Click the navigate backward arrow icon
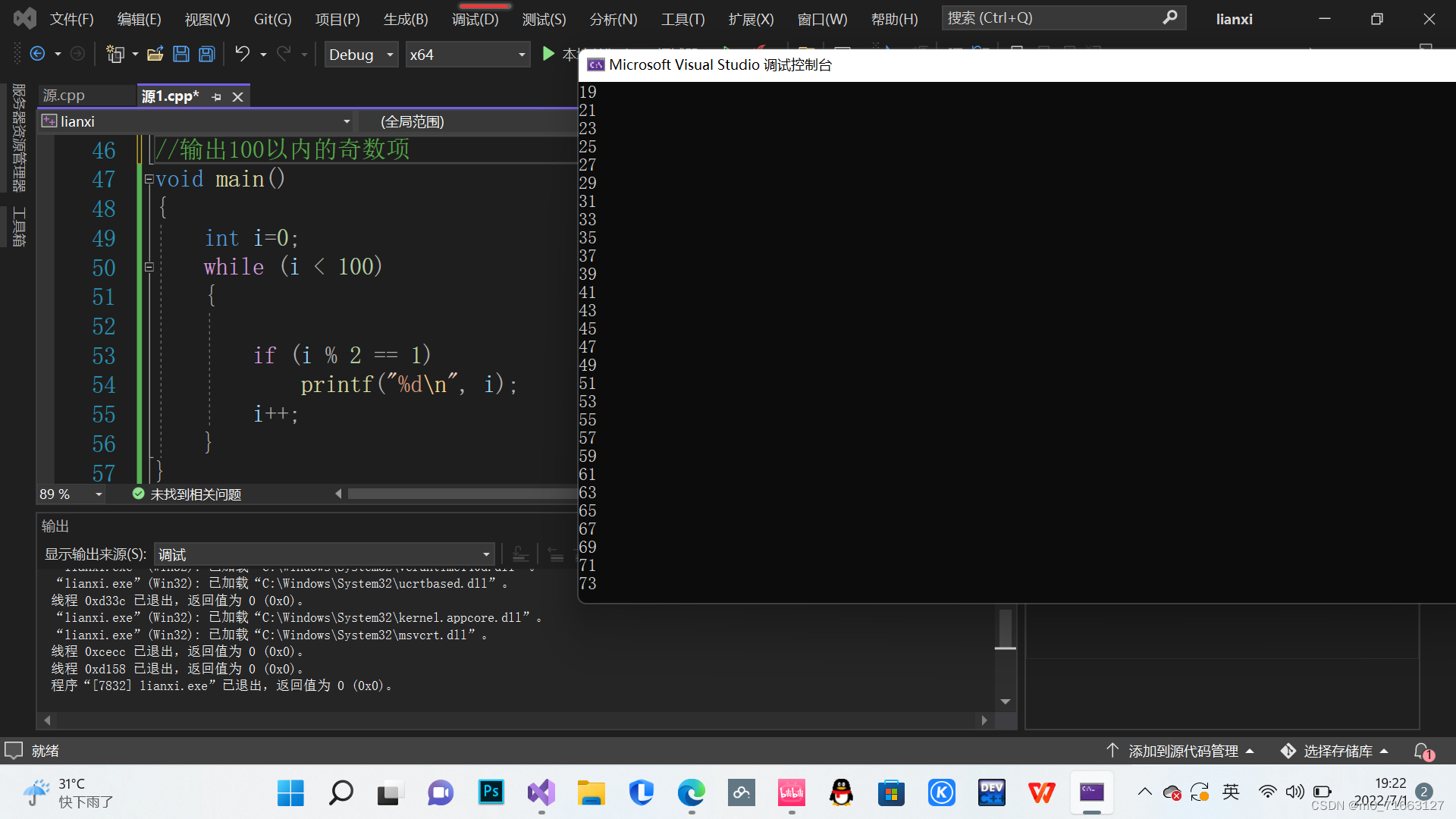 (x=36, y=54)
